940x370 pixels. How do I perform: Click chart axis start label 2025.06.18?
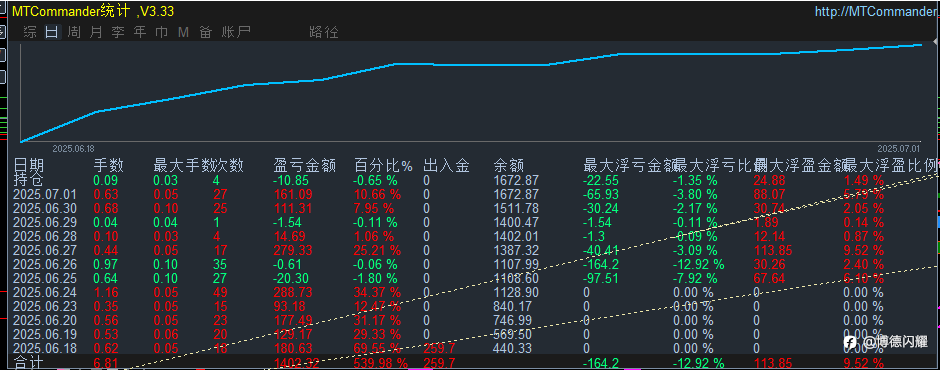73,148
